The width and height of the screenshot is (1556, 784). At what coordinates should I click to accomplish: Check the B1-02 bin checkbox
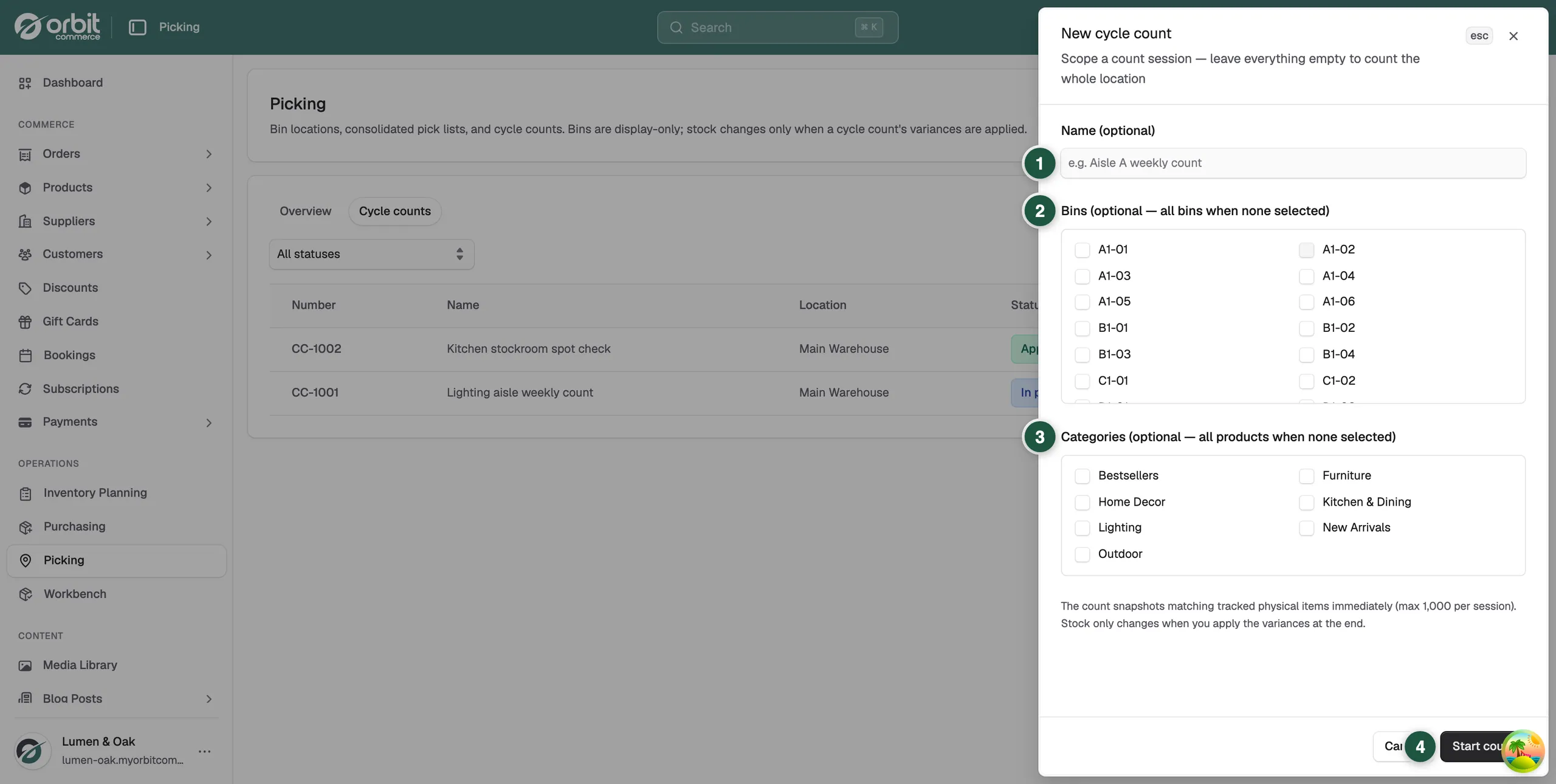[x=1306, y=328]
